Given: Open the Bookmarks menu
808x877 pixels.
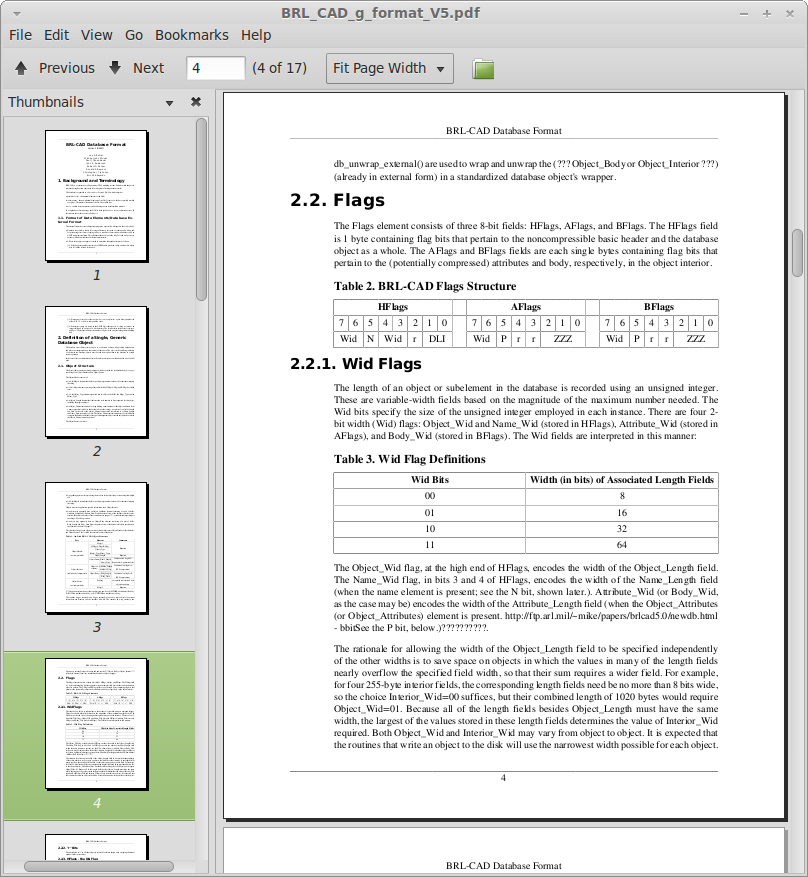Looking at the screenshot, I should pos(192,35).
